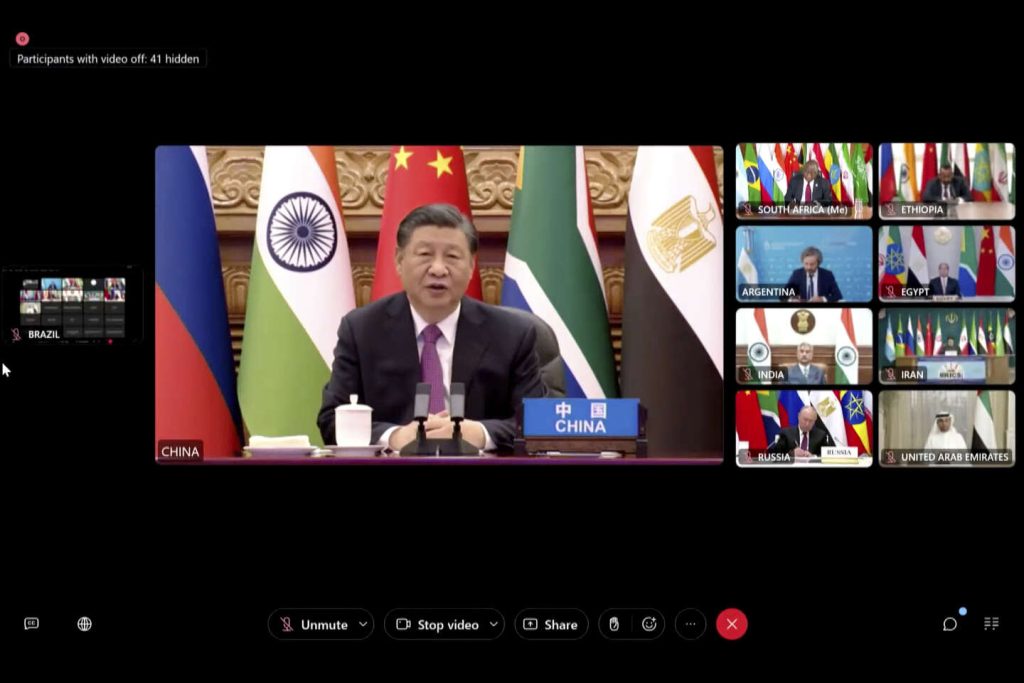
Task: Select the South Africa (Me) video tile
Action: pos(804,181)
